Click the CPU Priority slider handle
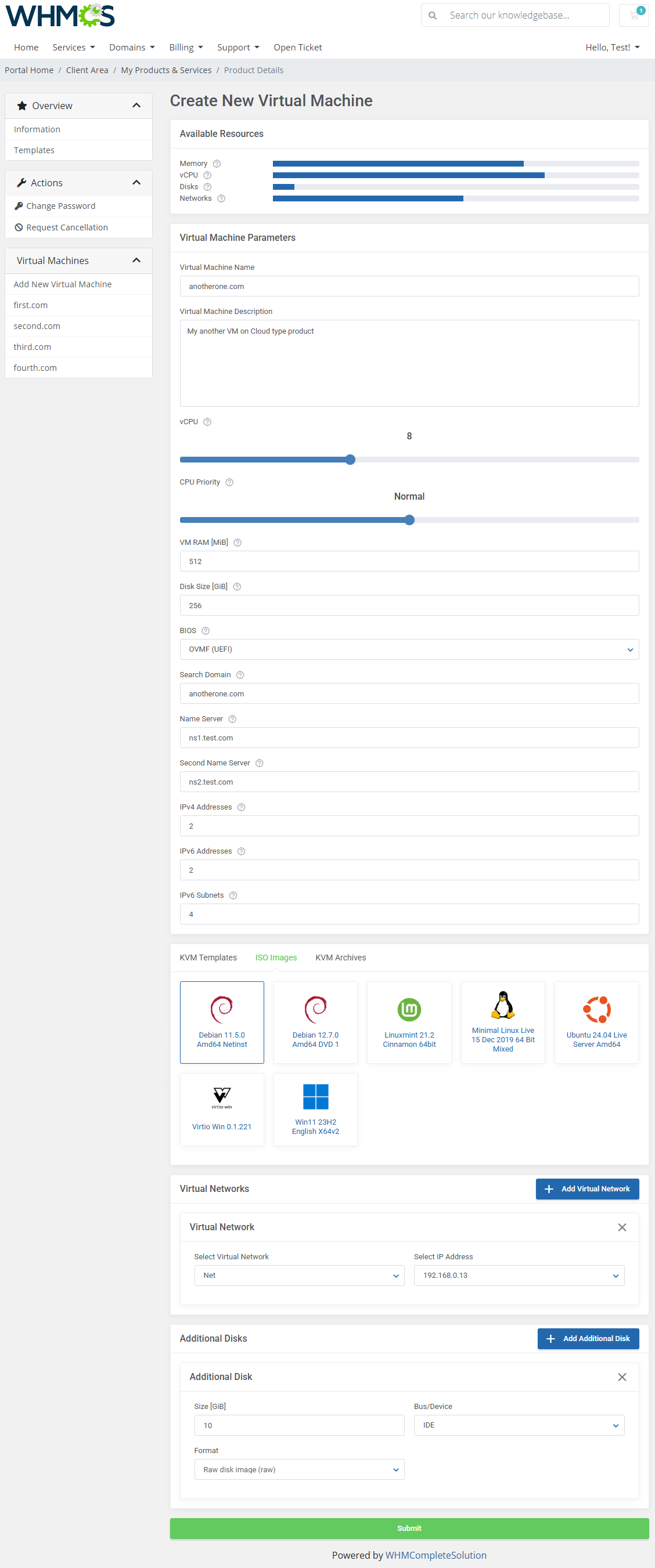Screen dimensions: 655x1568 tap(409, 520)
